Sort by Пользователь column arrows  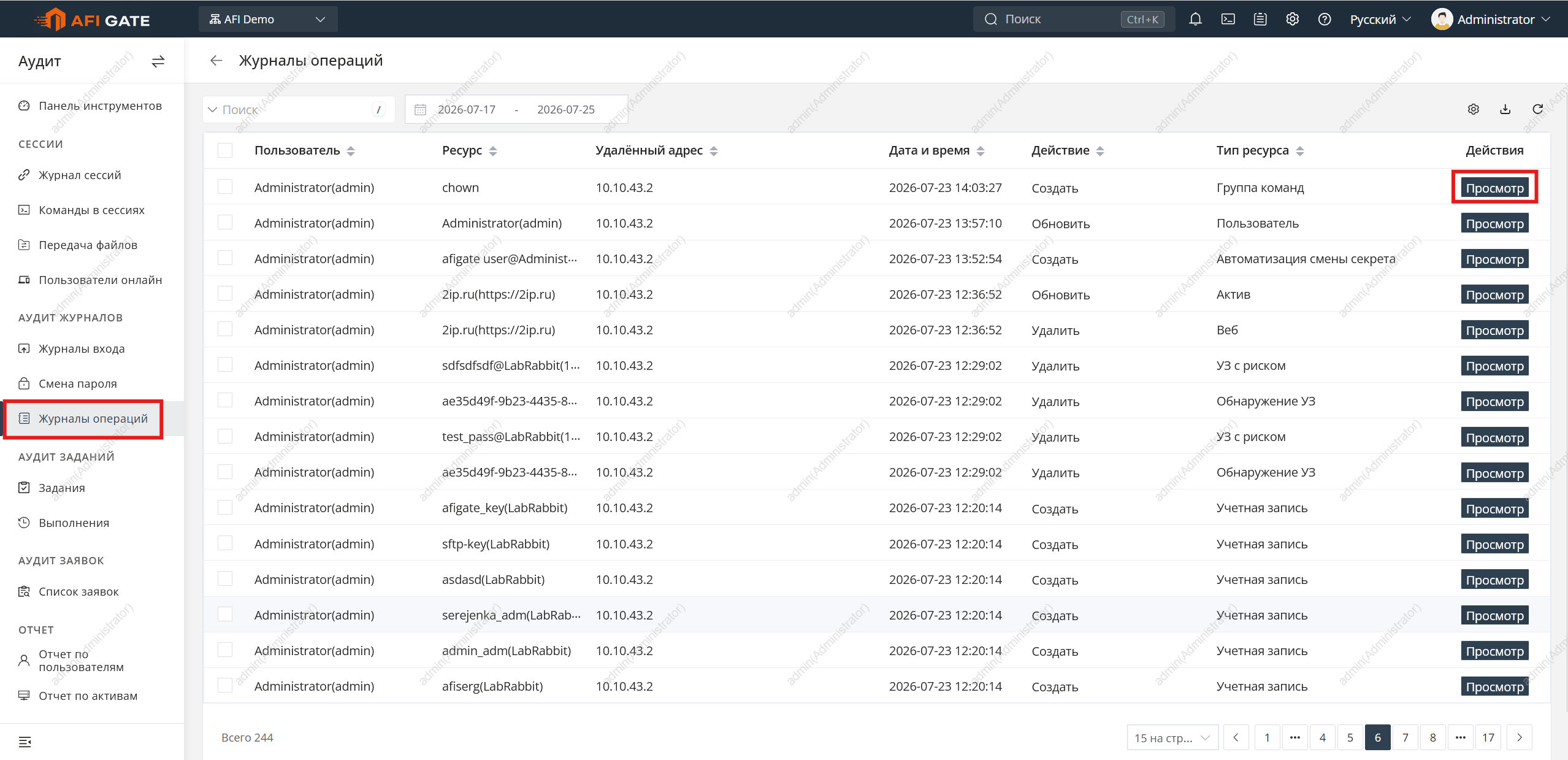click(351, 151)
